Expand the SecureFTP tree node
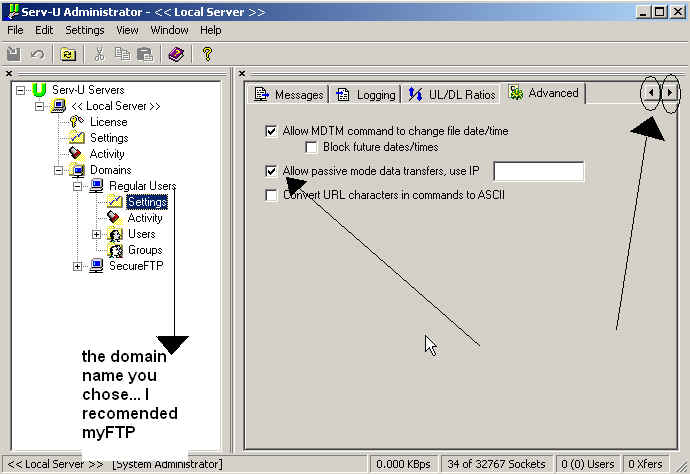This screenshot has height=474, width=690. point(77,266)
